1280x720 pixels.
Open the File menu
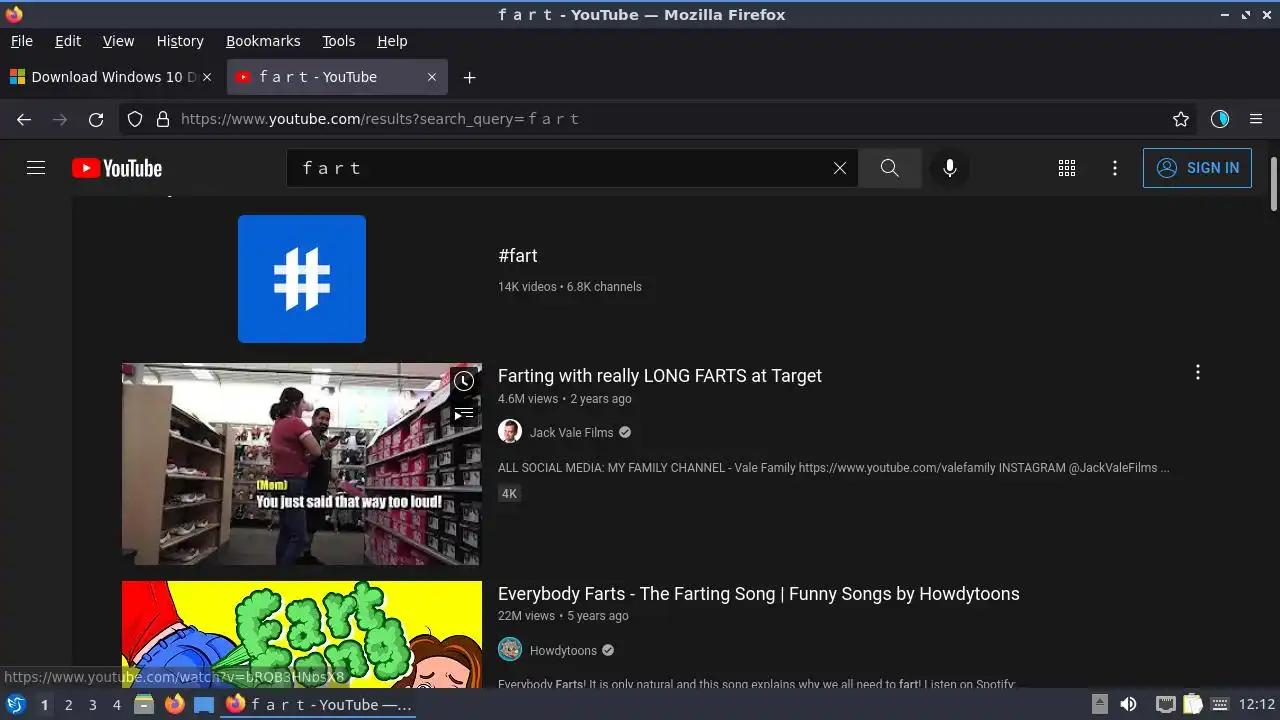22,41
